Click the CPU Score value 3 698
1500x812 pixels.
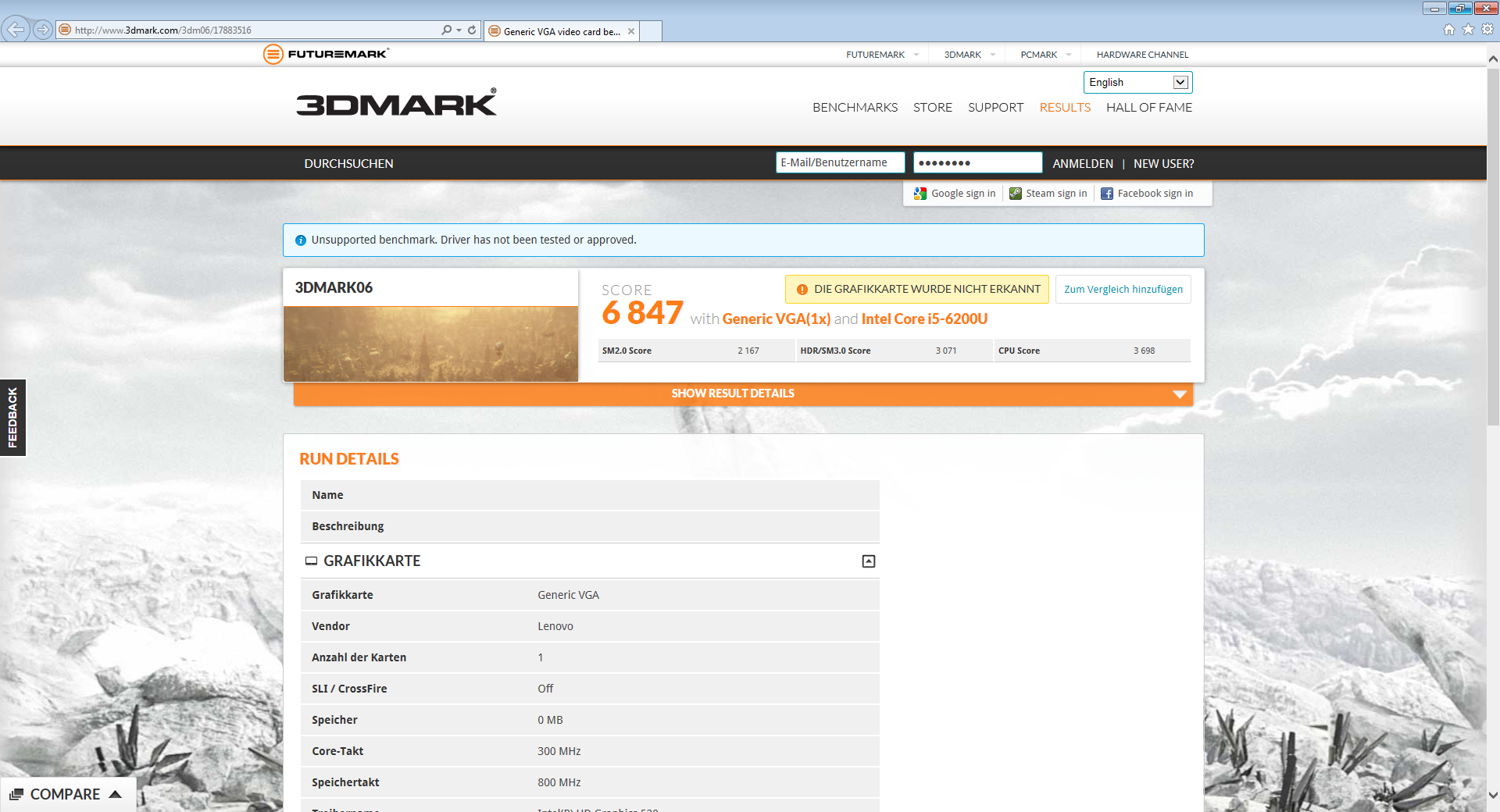[x=1144, y=351]
